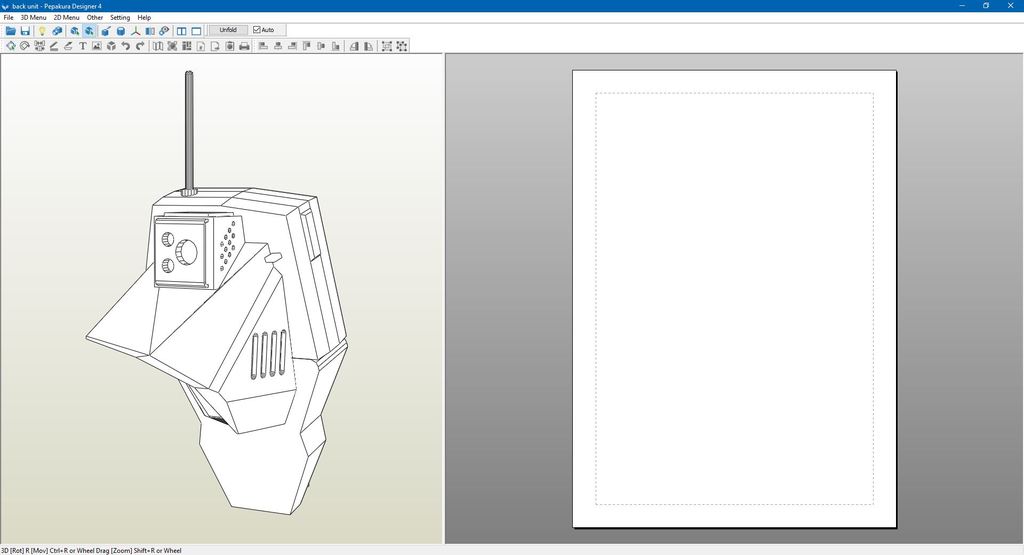Select the edit flaps tool icon
The image size is (1024, 555).
click(54, 46)
